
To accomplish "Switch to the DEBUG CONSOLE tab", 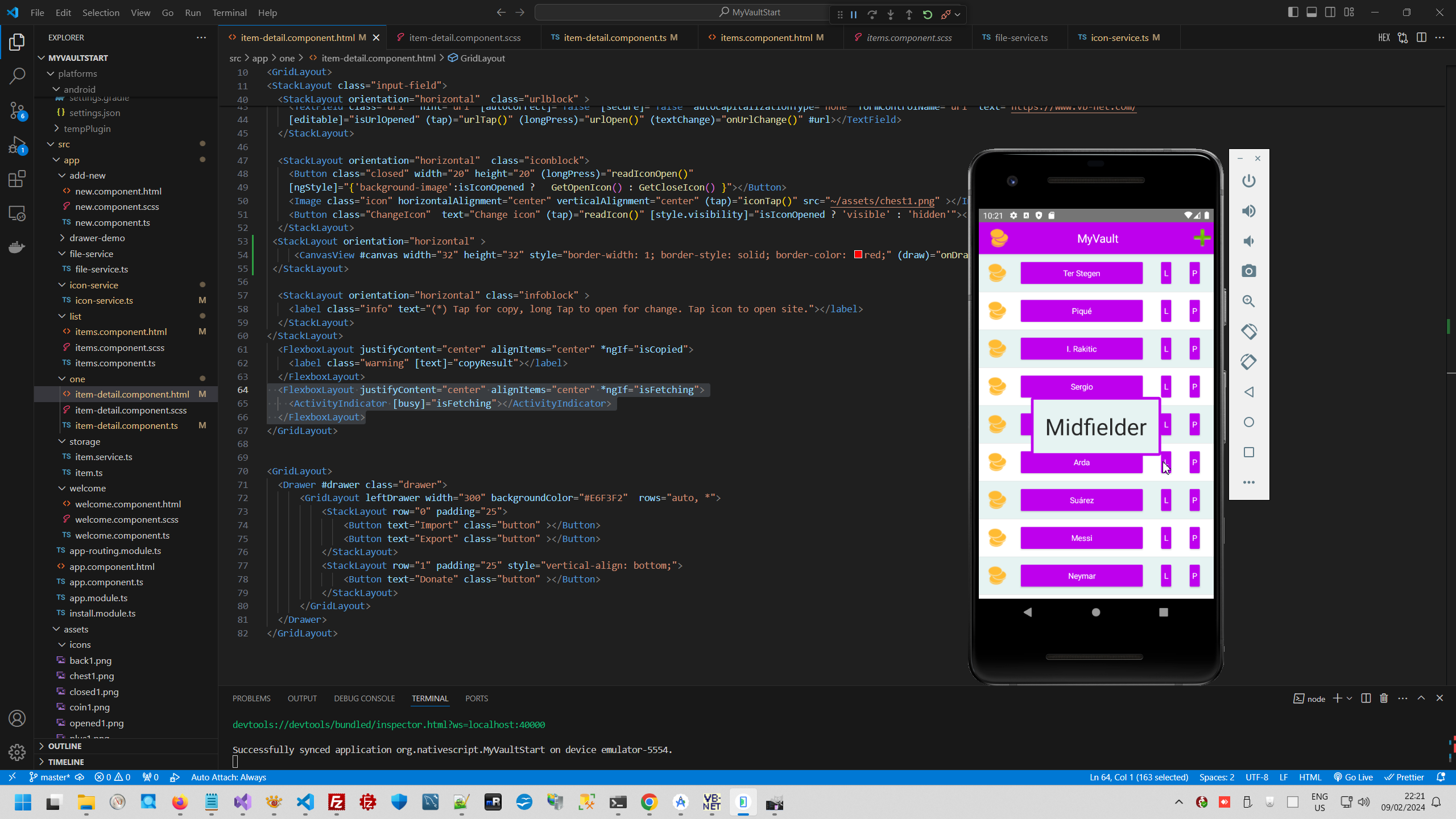I will pos(364,698).
